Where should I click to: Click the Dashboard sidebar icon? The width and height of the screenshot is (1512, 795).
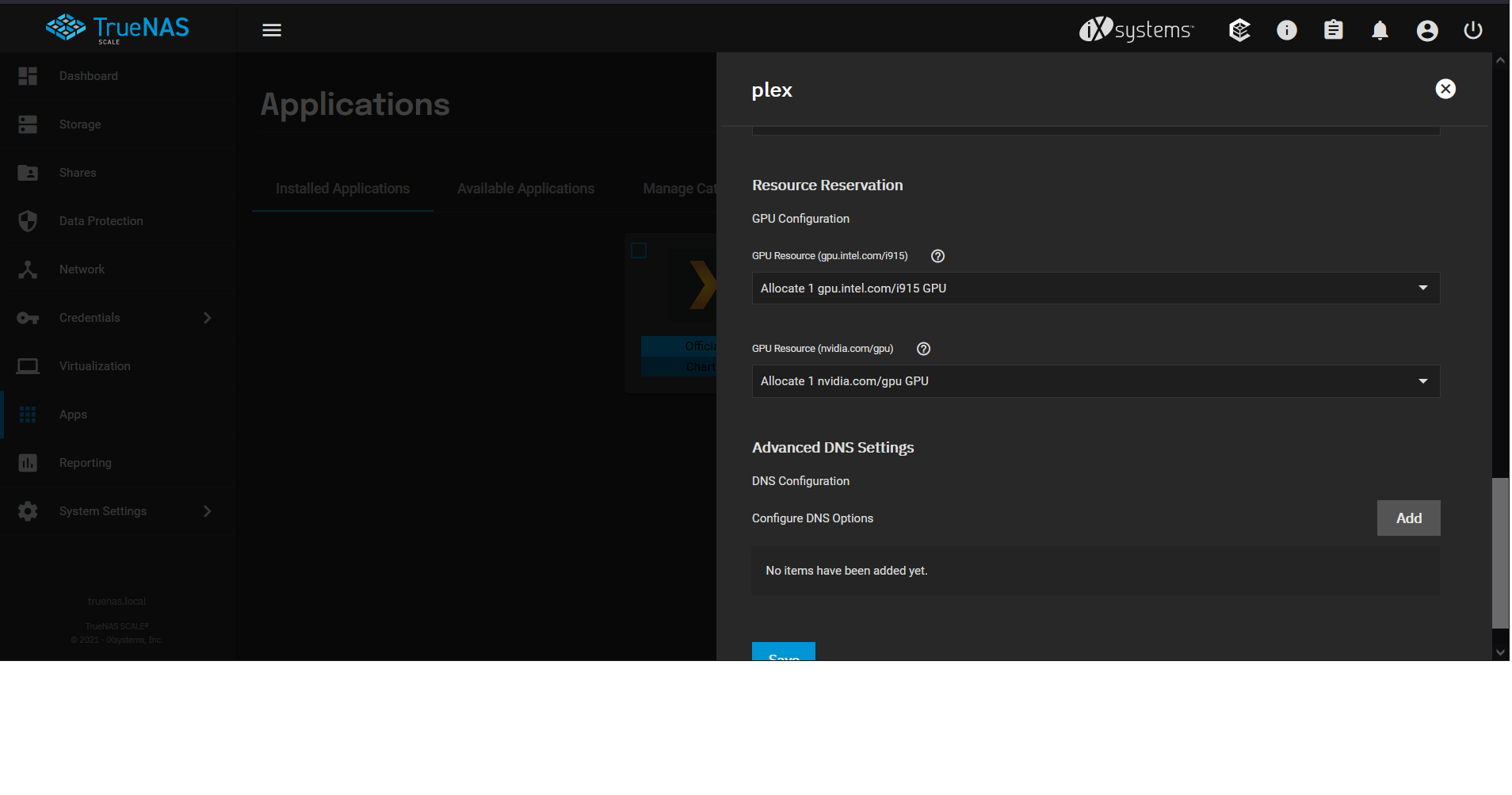pyautogui.click(x=28, y=76)
